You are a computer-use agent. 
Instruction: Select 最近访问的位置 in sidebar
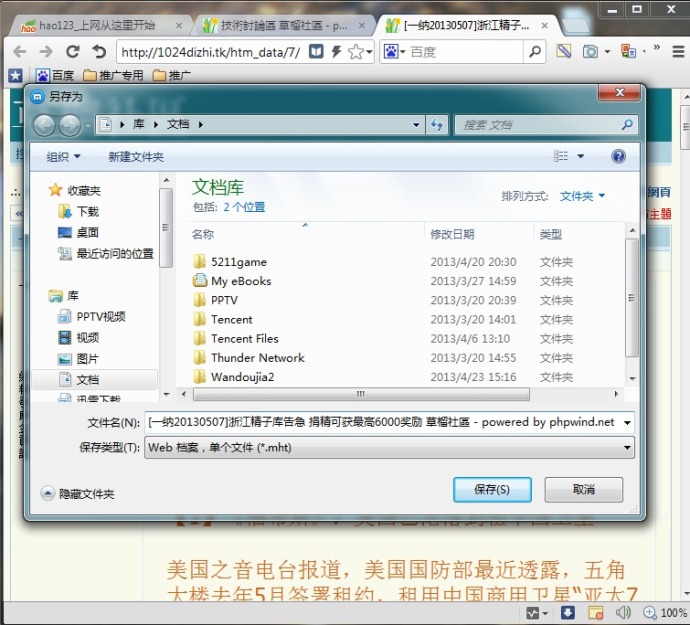[106, 254]
